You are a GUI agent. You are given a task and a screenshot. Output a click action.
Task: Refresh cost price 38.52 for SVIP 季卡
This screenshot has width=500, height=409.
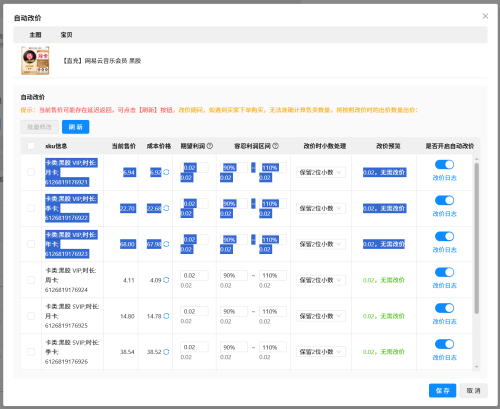(166, 352)
